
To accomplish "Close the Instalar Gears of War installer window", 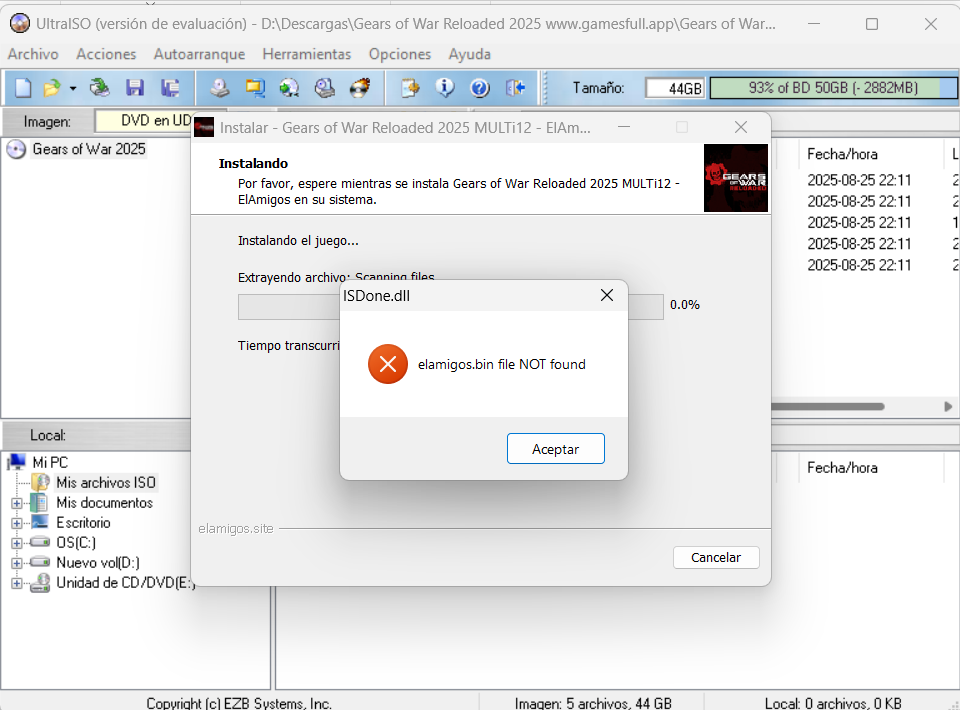I will pyautogui.click(x=741, y=127).
